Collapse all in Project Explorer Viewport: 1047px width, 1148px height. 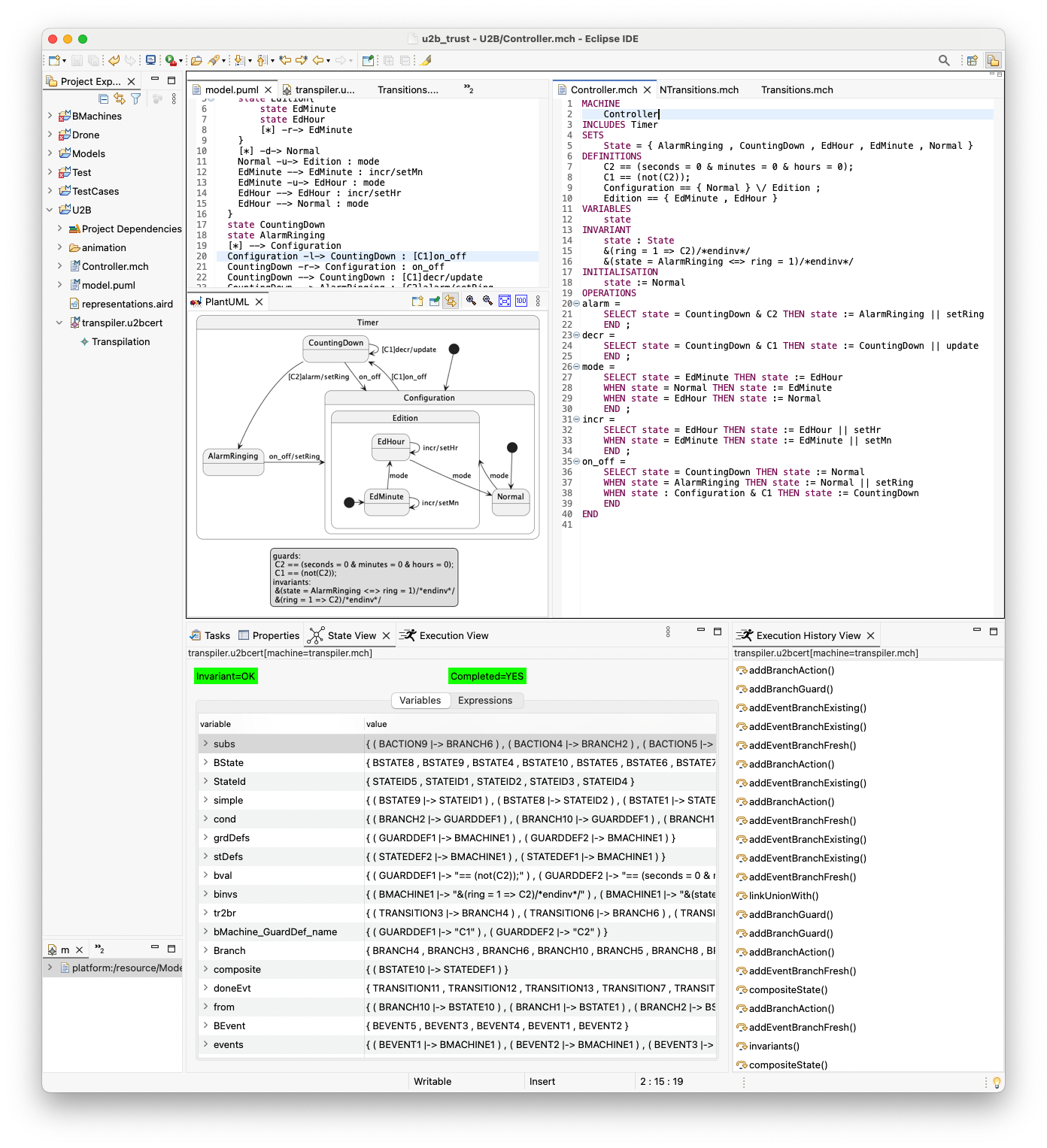[104, 98]
